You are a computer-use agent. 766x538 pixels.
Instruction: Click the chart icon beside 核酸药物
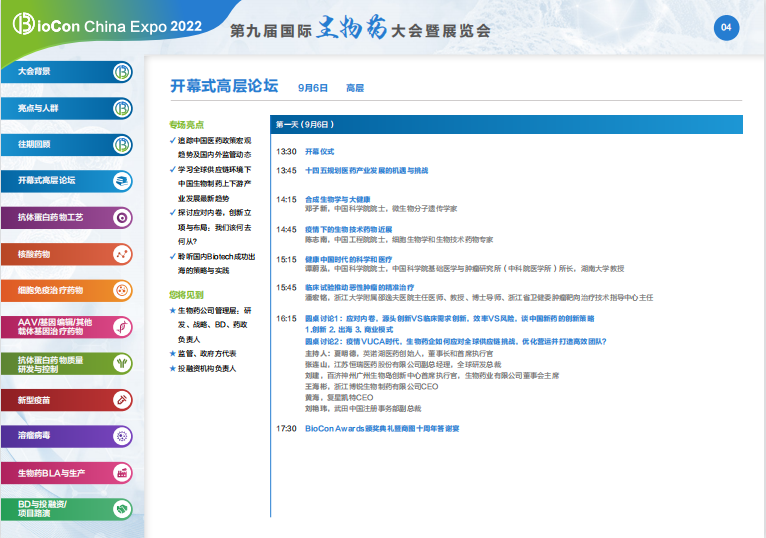click(x=121, y=254)
